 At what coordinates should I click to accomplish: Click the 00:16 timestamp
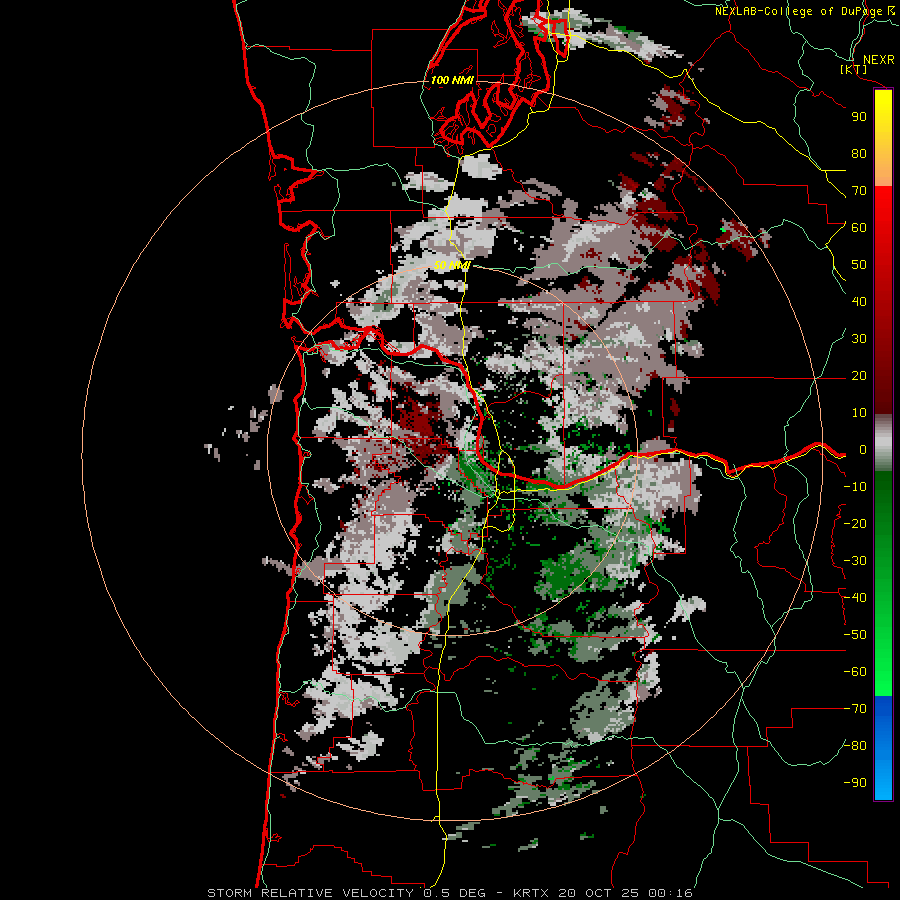click(670, 893)
